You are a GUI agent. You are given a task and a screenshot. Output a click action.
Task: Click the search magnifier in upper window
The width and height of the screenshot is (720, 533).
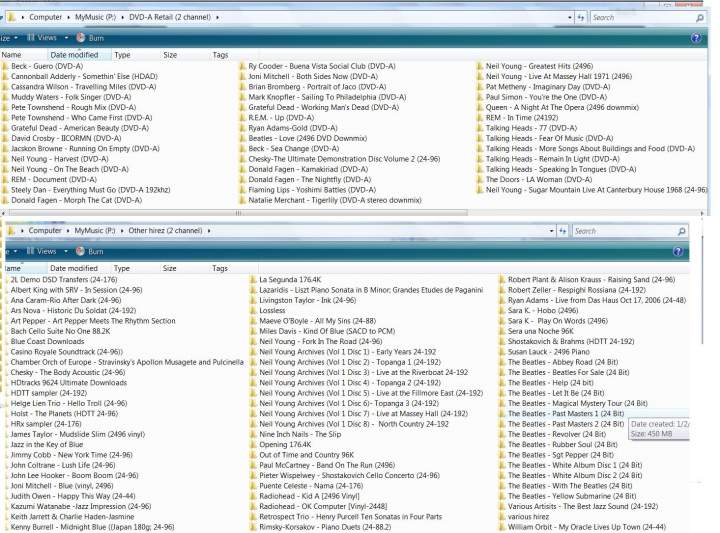pyautogui.click(x=700, y=17)
